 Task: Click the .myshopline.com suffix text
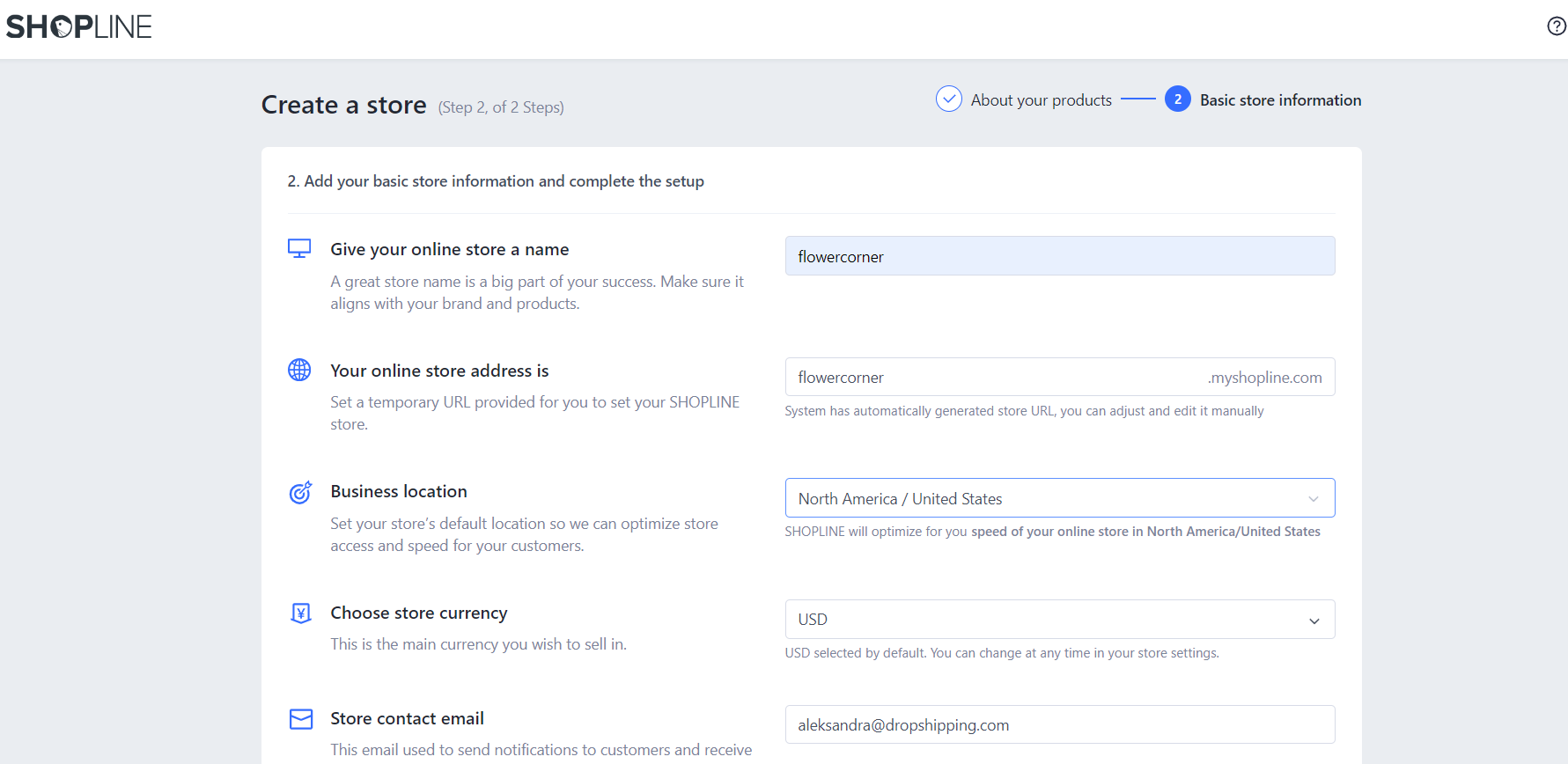click(x=1264, y=378)
